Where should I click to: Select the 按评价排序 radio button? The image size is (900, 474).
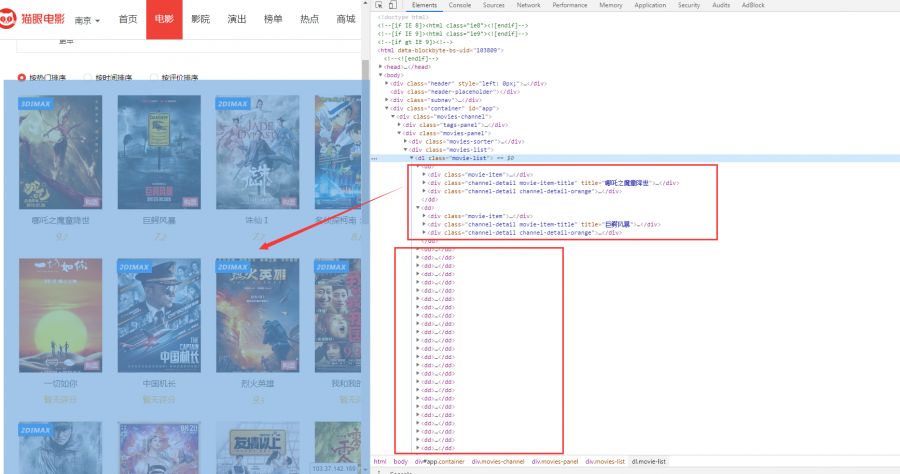[x=154, y=77]
